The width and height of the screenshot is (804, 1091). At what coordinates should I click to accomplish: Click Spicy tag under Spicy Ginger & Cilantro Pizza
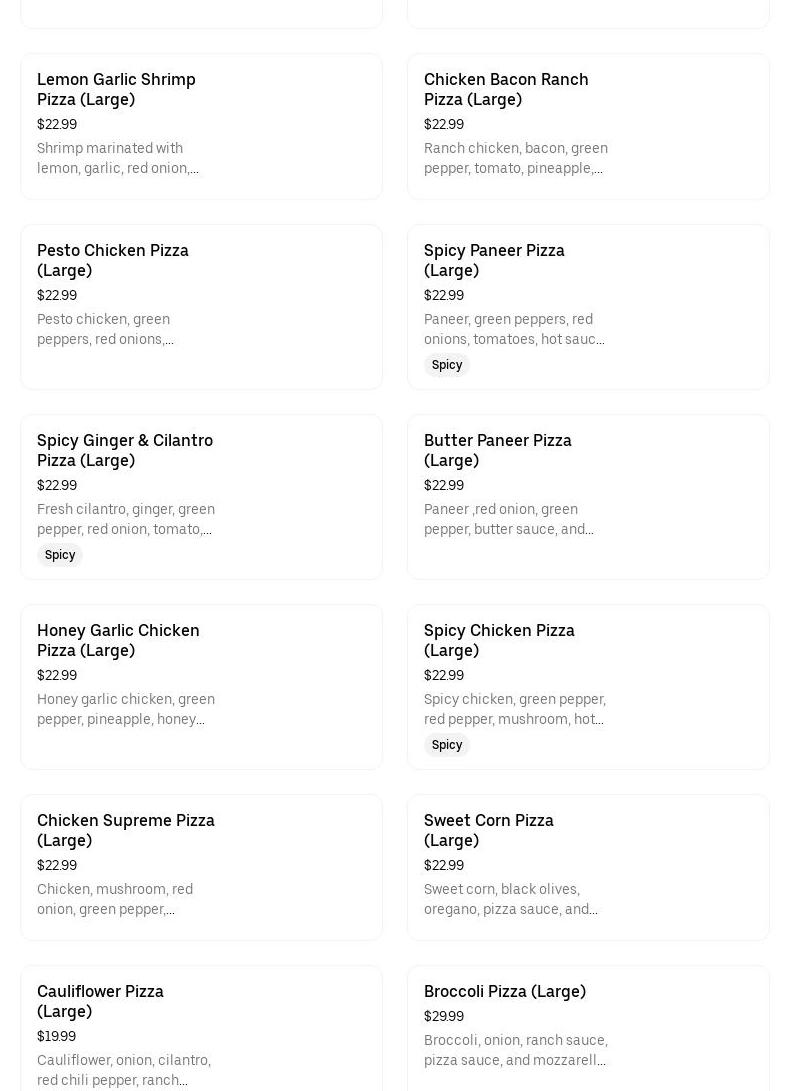coord(60,555)
